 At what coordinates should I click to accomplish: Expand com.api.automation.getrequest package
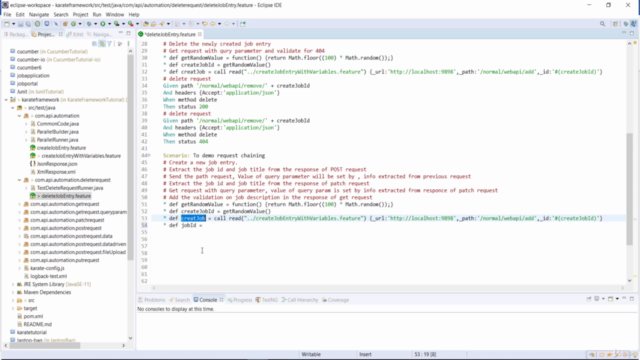(19, 204)
